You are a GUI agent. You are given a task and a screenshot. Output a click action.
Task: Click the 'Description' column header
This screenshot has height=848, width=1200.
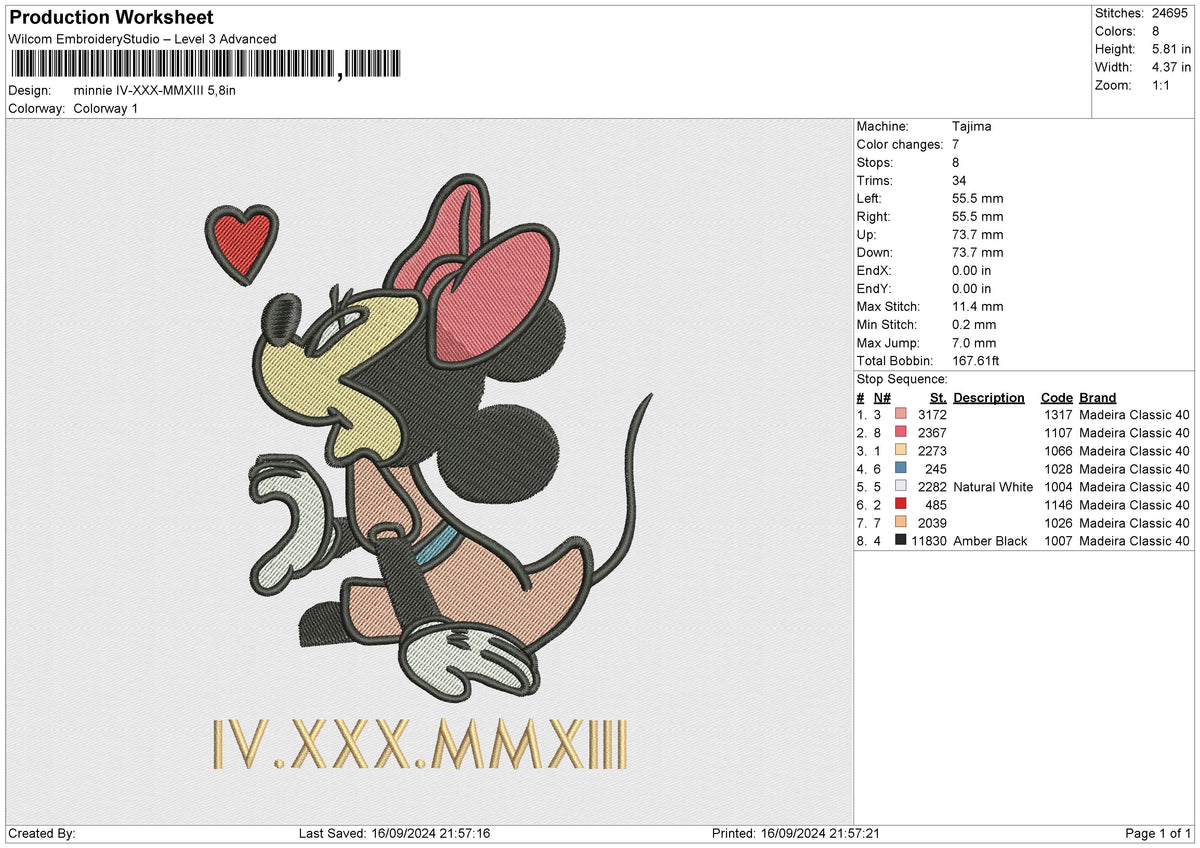tap(989, 397)
